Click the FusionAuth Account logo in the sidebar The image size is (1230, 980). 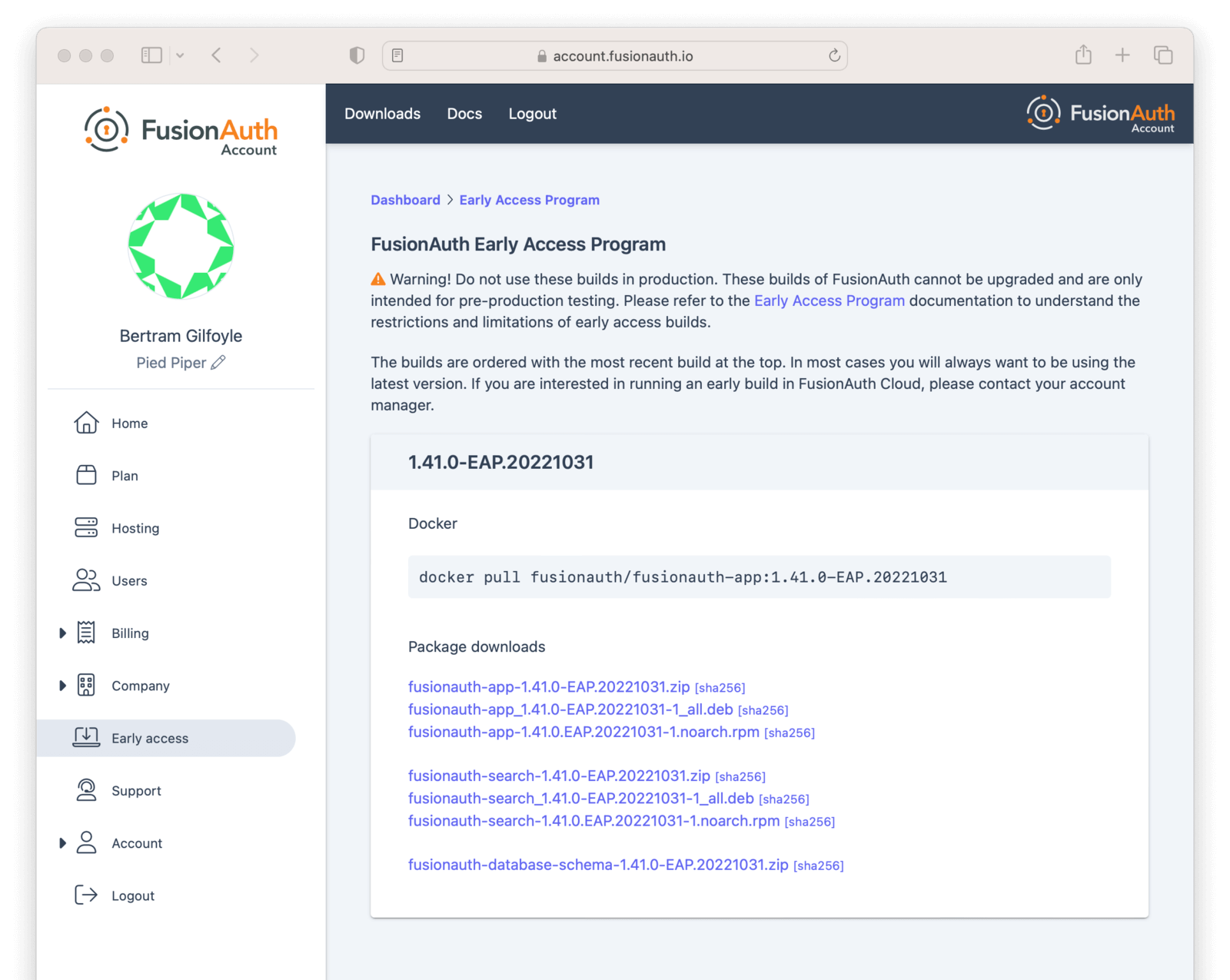(181, 131)
